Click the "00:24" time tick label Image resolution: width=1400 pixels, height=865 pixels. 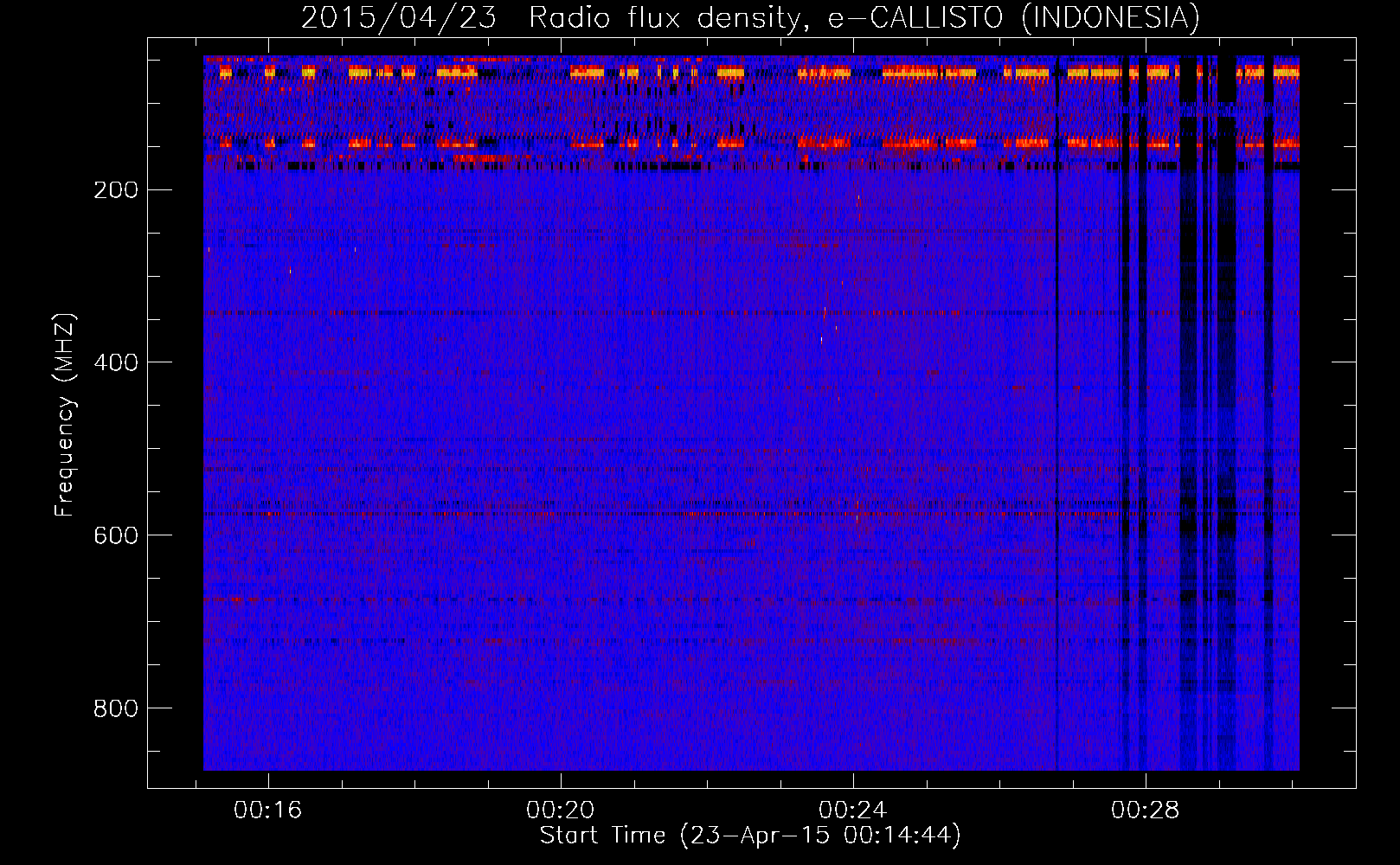coord(853,810)
